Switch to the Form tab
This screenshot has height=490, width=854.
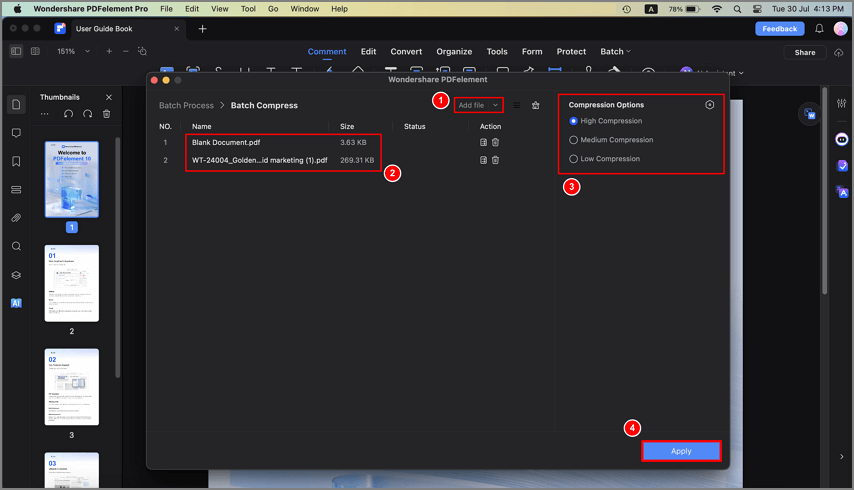pos(532,51)
